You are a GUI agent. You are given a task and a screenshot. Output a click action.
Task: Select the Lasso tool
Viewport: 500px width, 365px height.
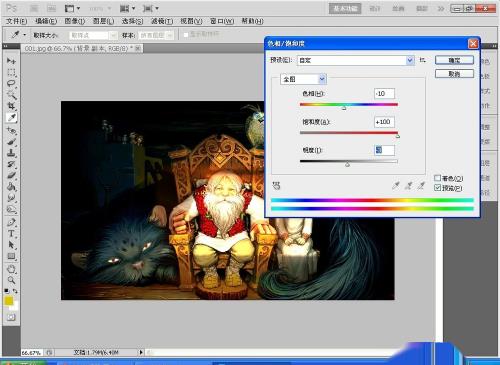coord(11,84)
